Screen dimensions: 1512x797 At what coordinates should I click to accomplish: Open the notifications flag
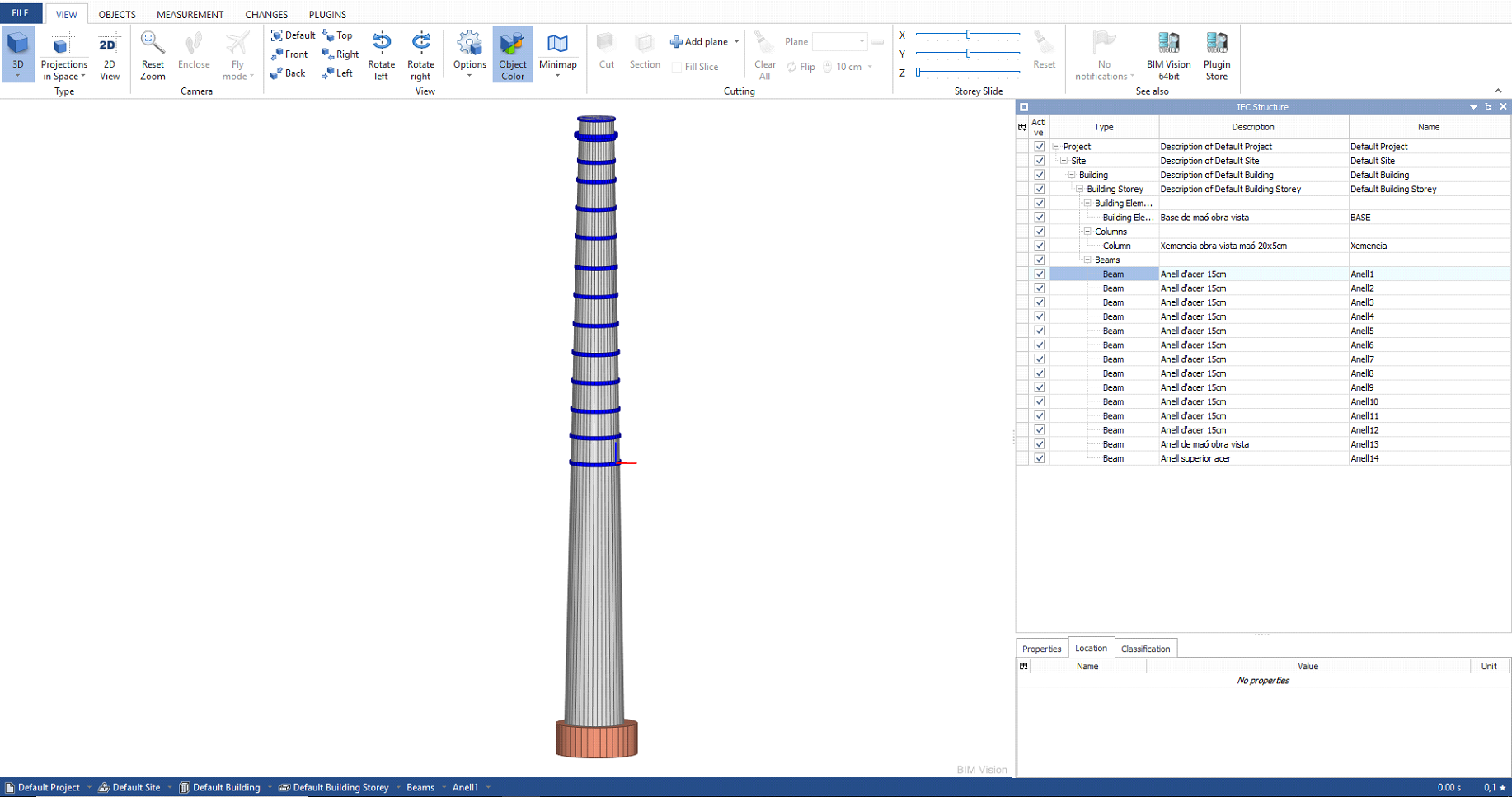click(x=1104, y=56)
